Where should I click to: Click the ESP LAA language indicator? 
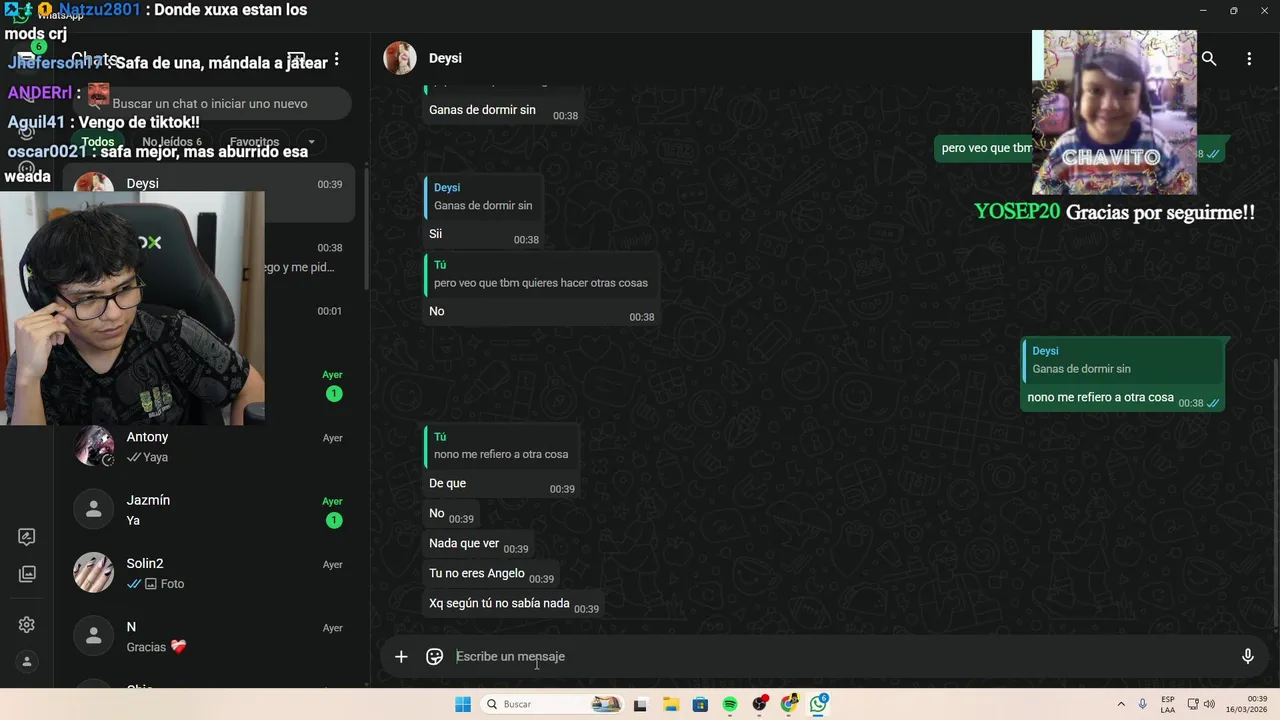pos(1168,704)
